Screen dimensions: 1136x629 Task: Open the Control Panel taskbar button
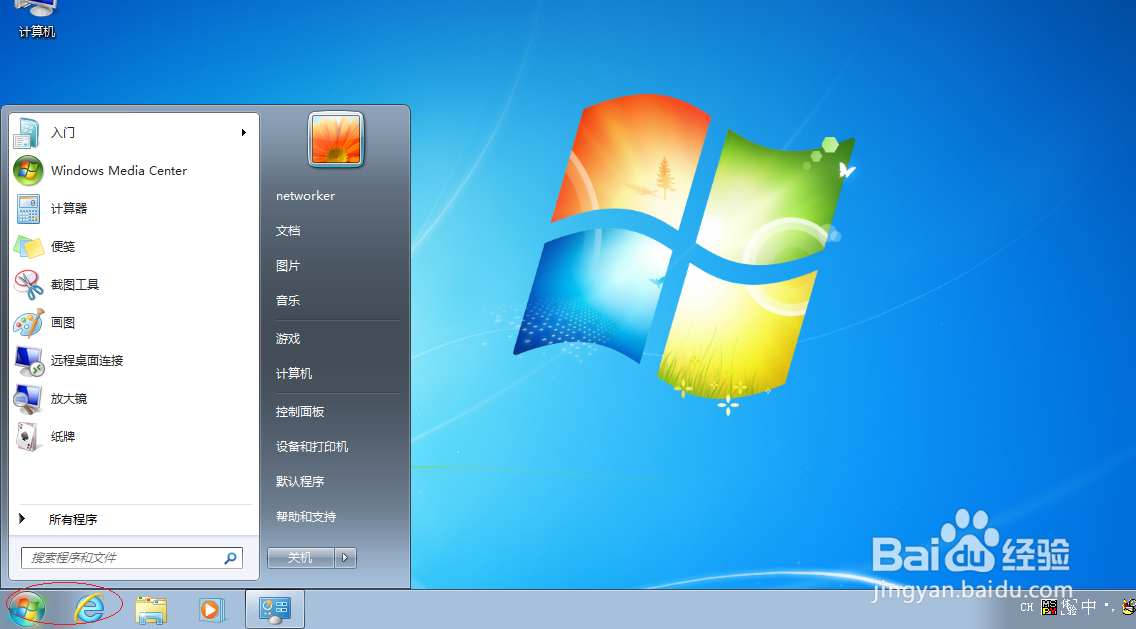[275, 609]
